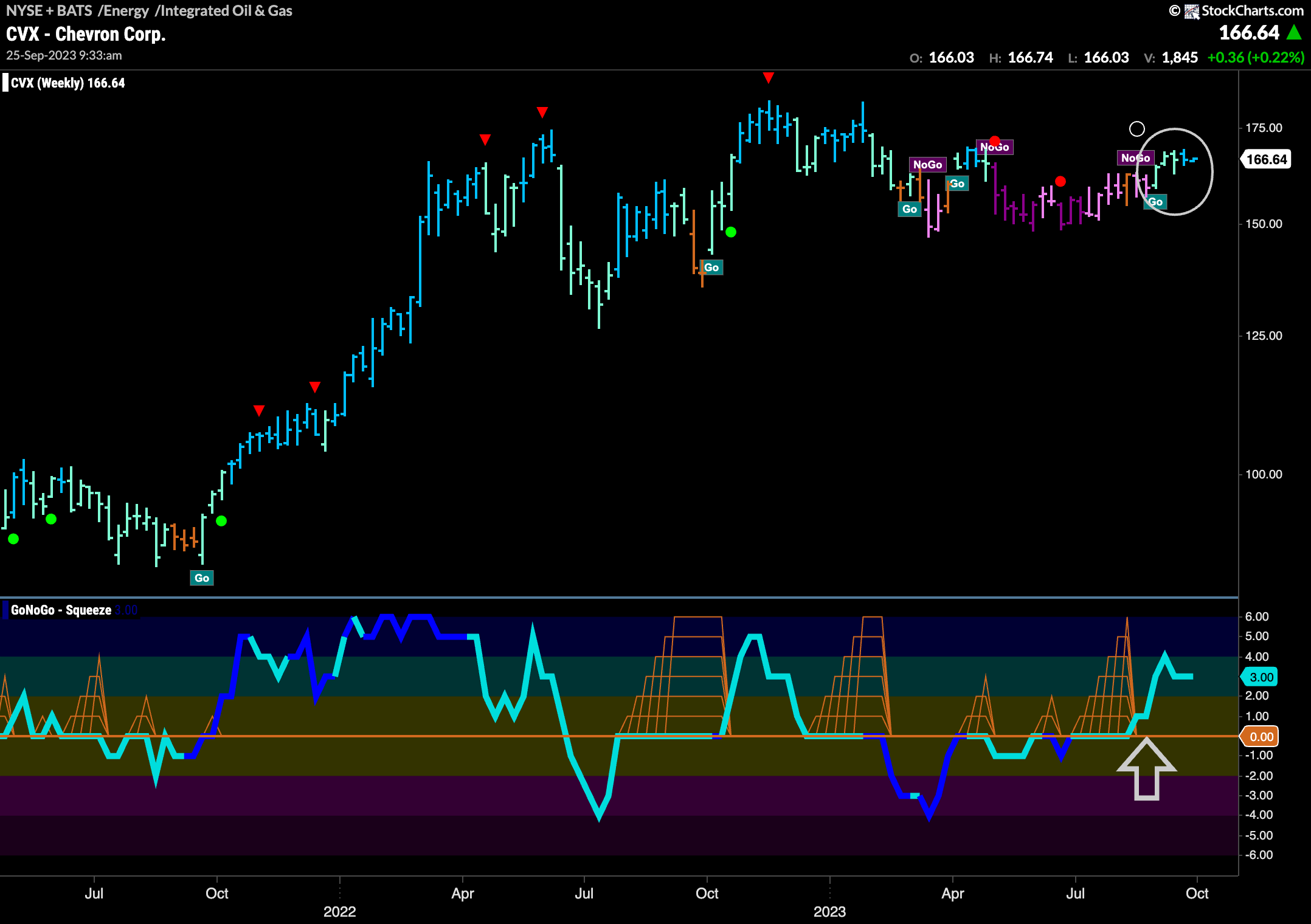The width and height of the screenshot is (1311, 924).
Task: Click the orange 0.00 zero-line tag
Action: tap(1260, 736)
